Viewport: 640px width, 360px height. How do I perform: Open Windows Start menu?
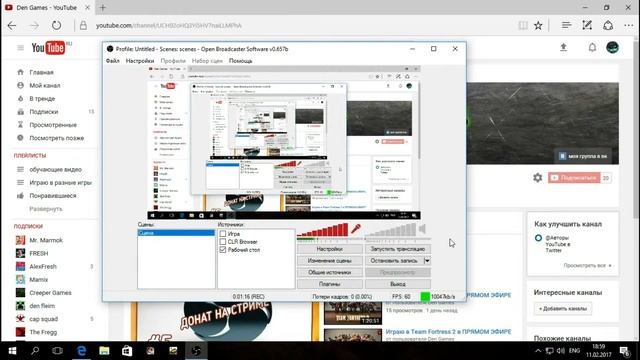(12, 351)
